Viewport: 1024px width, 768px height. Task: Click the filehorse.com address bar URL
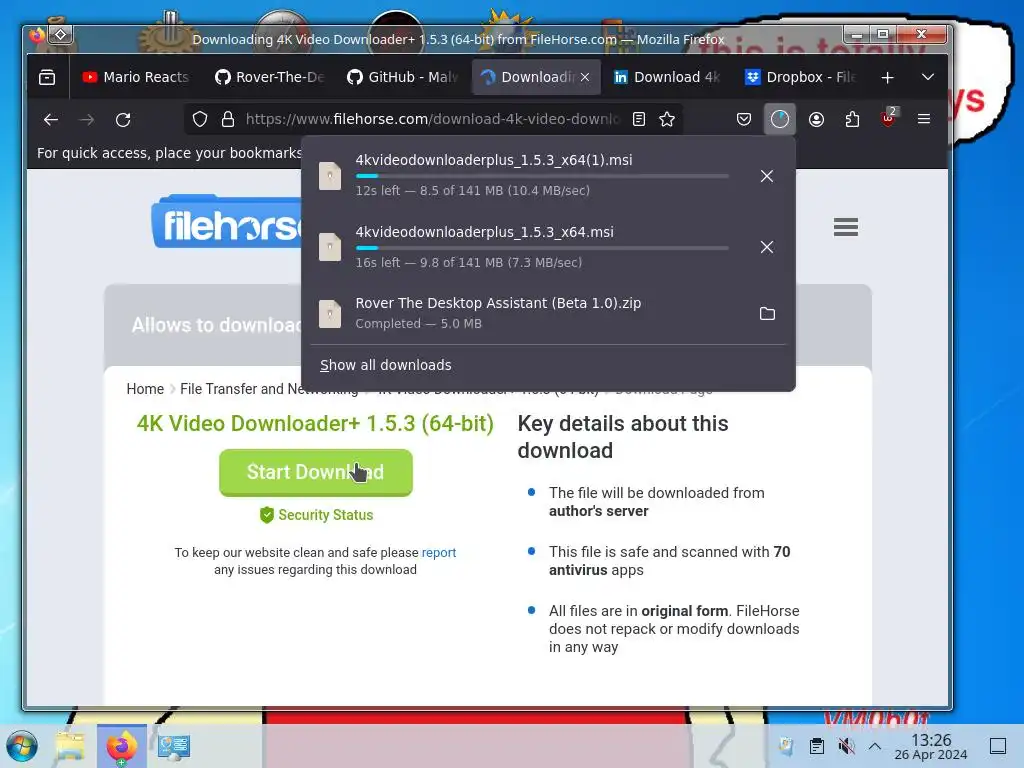click(432, 119)
